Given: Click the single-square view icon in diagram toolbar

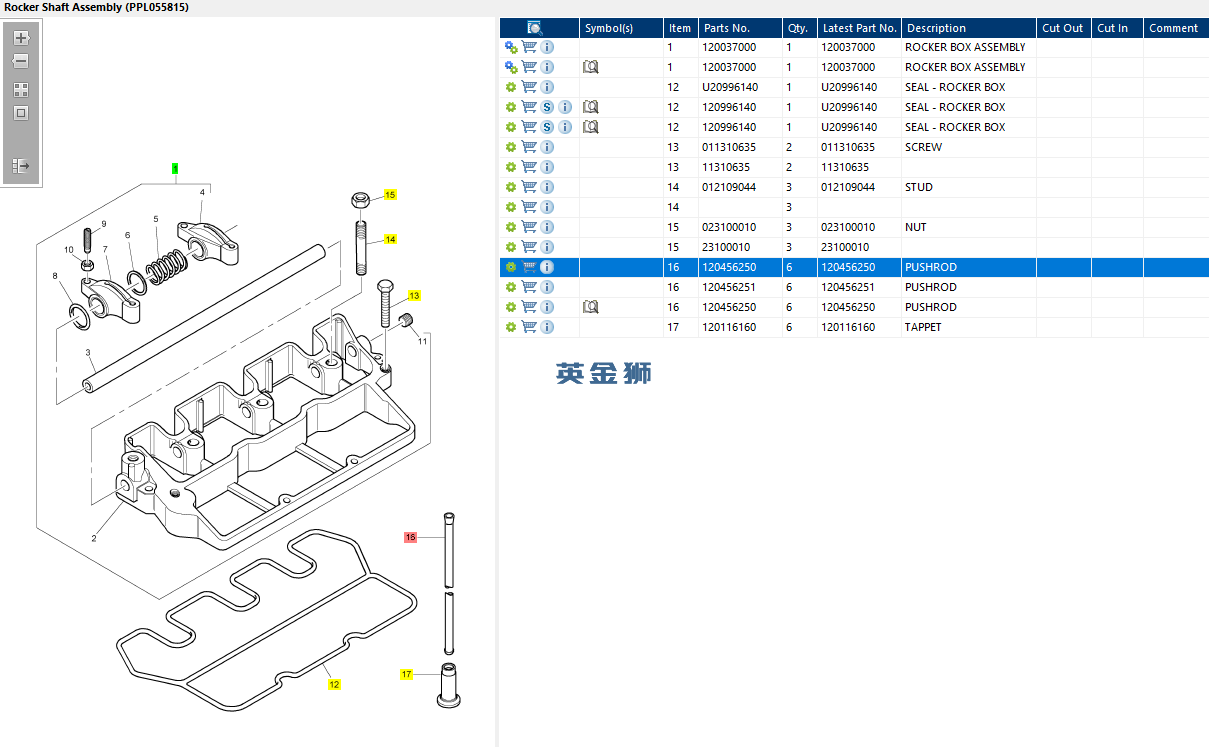Looking at the screenshot, I should click(21, 113).
